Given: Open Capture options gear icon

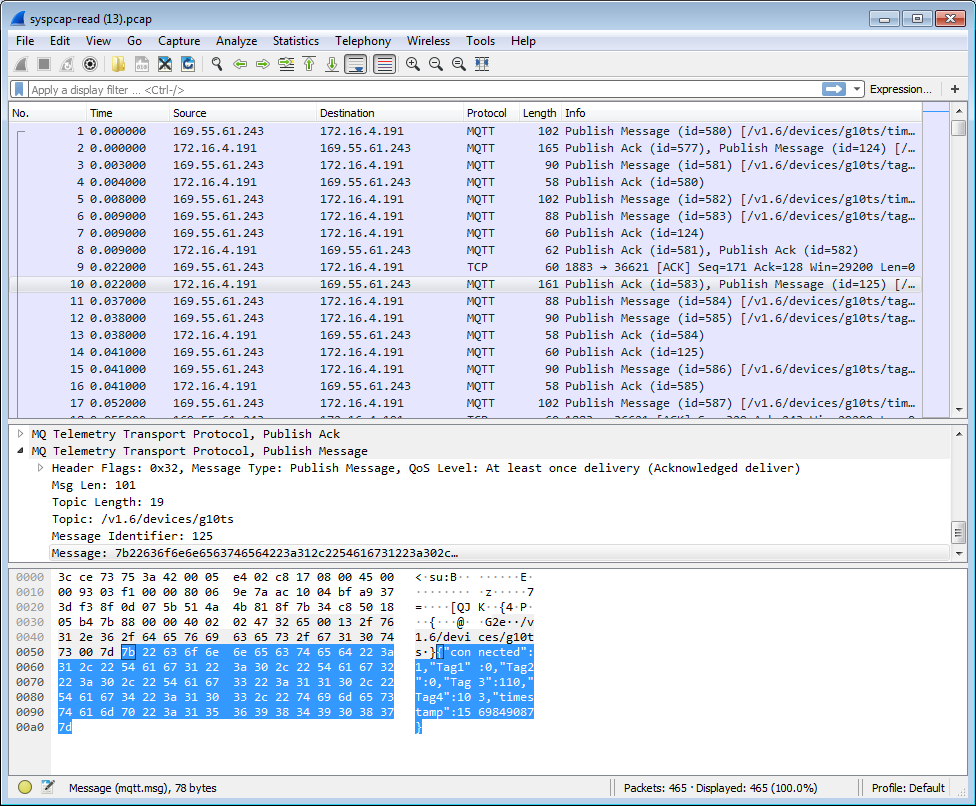Looking at the screenshot, I should [90, 64].
